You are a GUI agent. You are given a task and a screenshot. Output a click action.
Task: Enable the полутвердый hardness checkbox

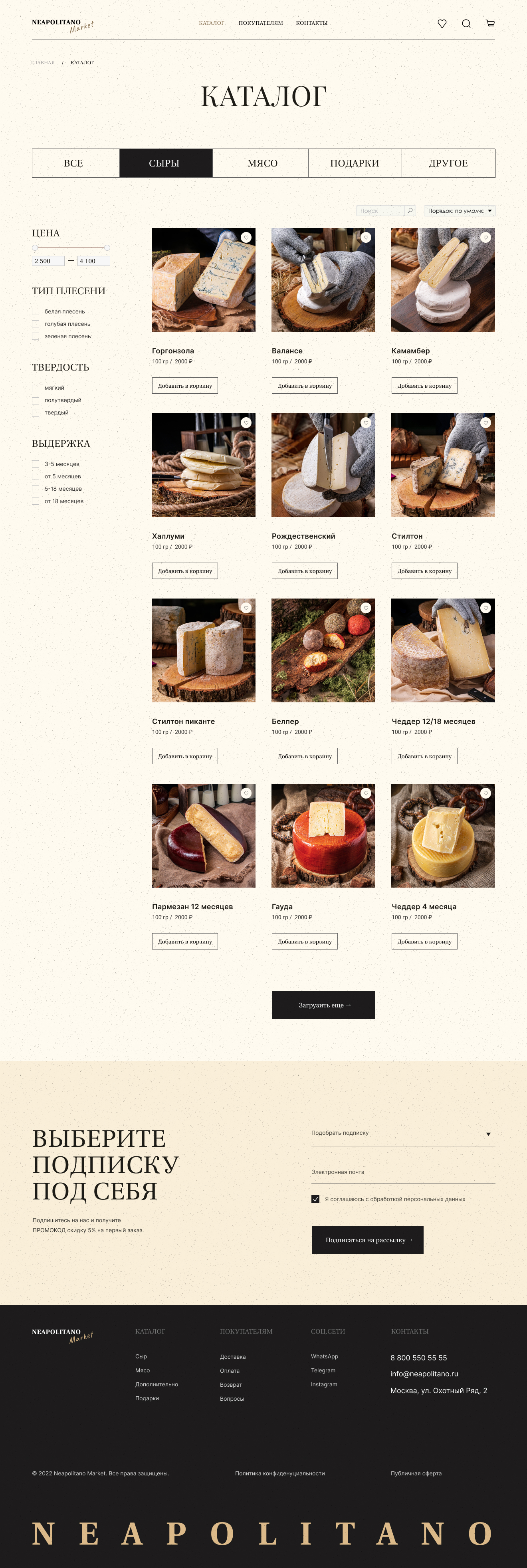click(x=35, y=400)
